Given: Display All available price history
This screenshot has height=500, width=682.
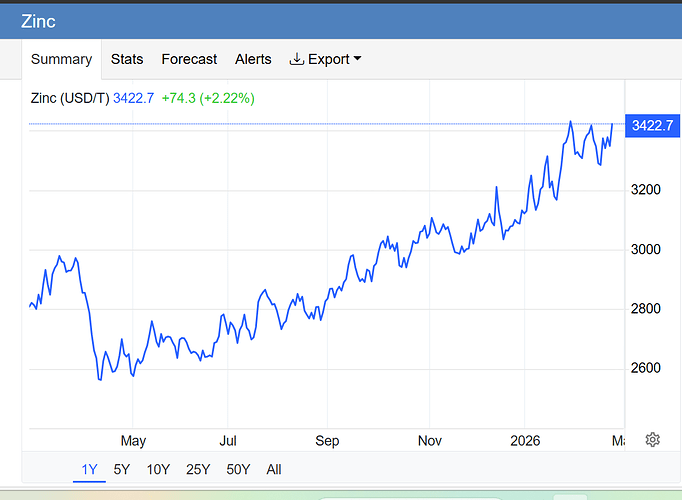Looking at the screenshot, I should click(x=274, y=469).
